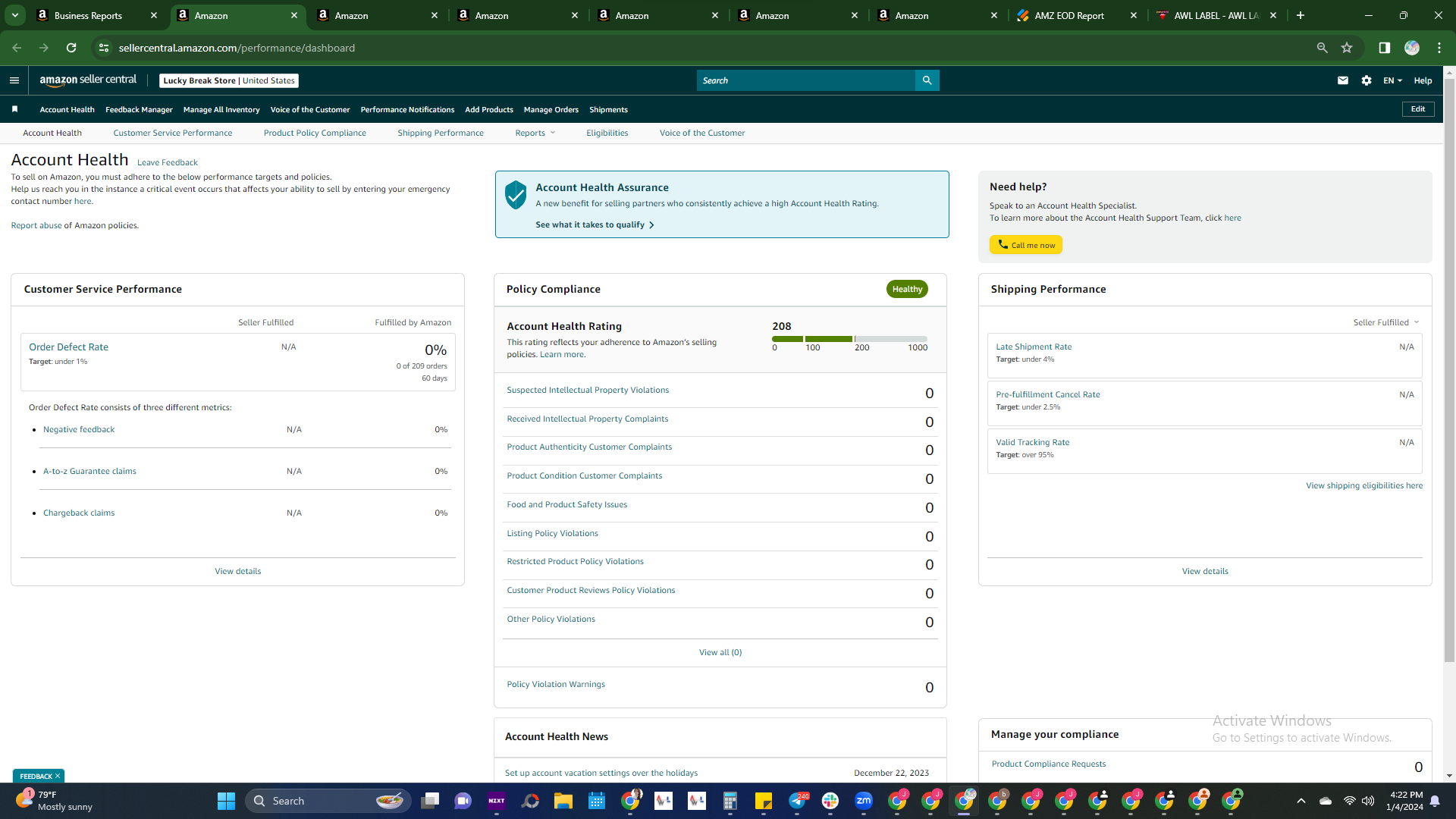Switch to the Business Reports tab
This screenshot has width=1456, height=819.
[x=96, y=15]
